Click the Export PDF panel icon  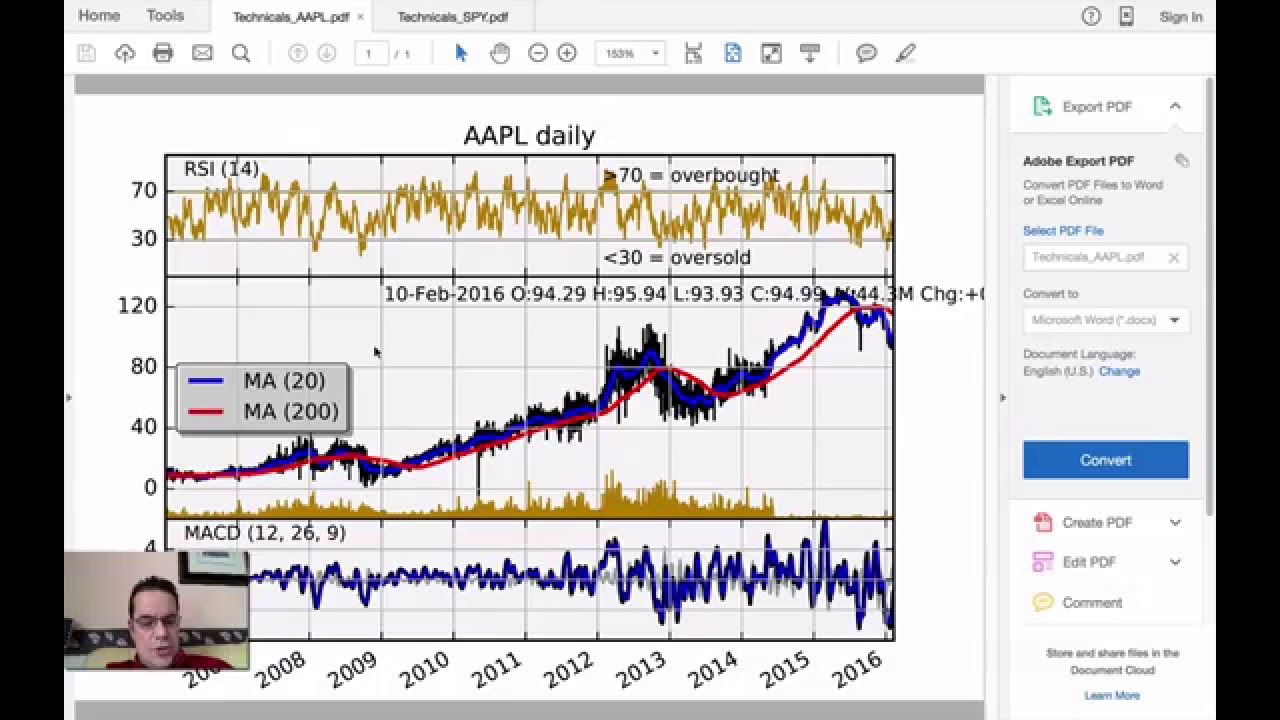[1042, 106]
